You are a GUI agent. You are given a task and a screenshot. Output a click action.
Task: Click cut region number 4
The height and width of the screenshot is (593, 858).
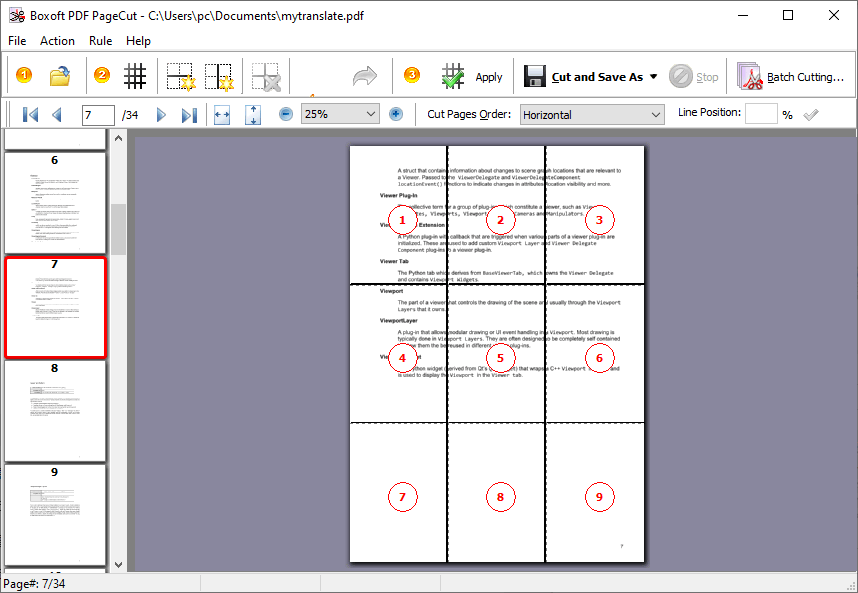[x=402, y=358]
